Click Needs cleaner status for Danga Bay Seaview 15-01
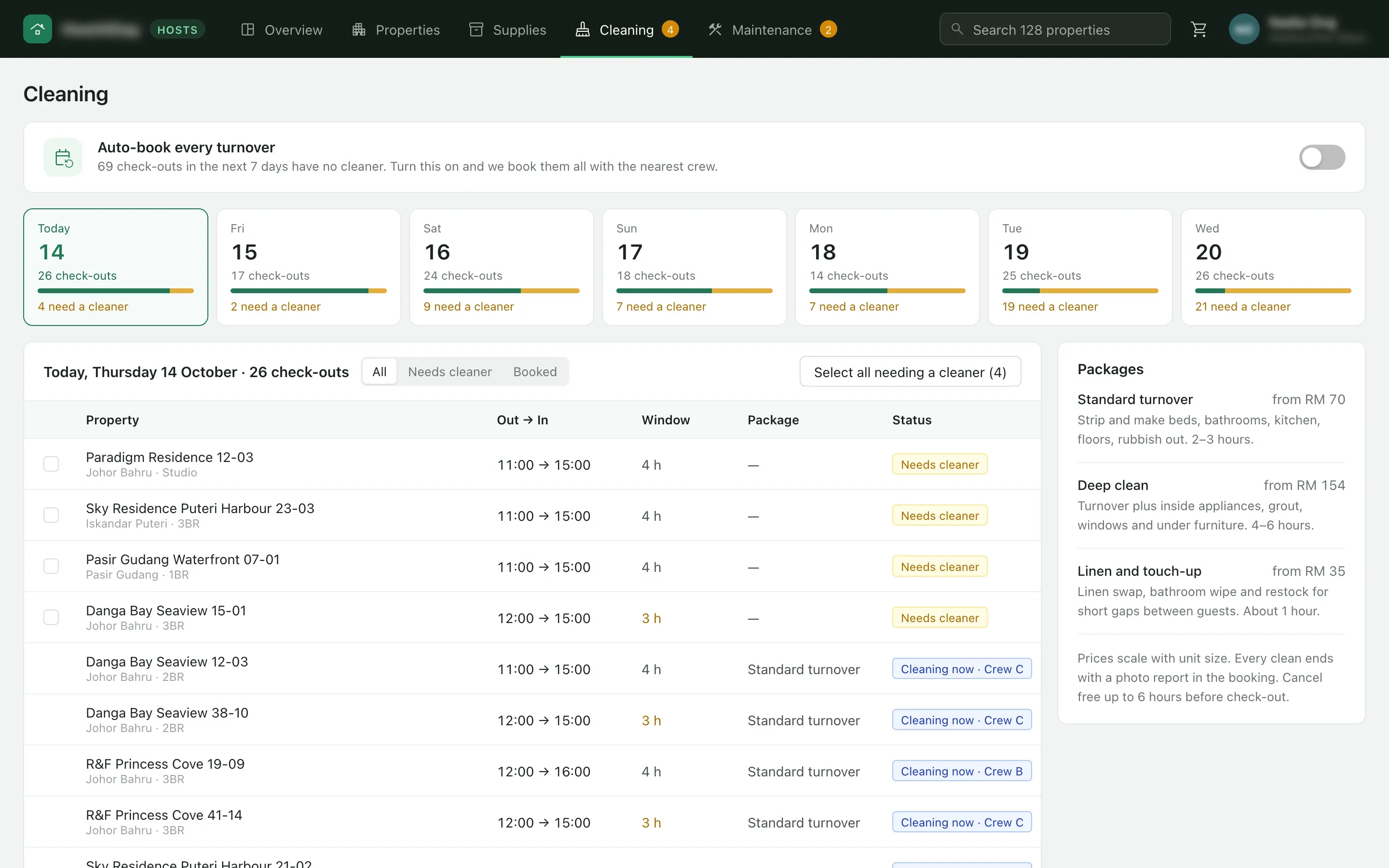The width and height of the screenshot is (1389, 868). 940,618
